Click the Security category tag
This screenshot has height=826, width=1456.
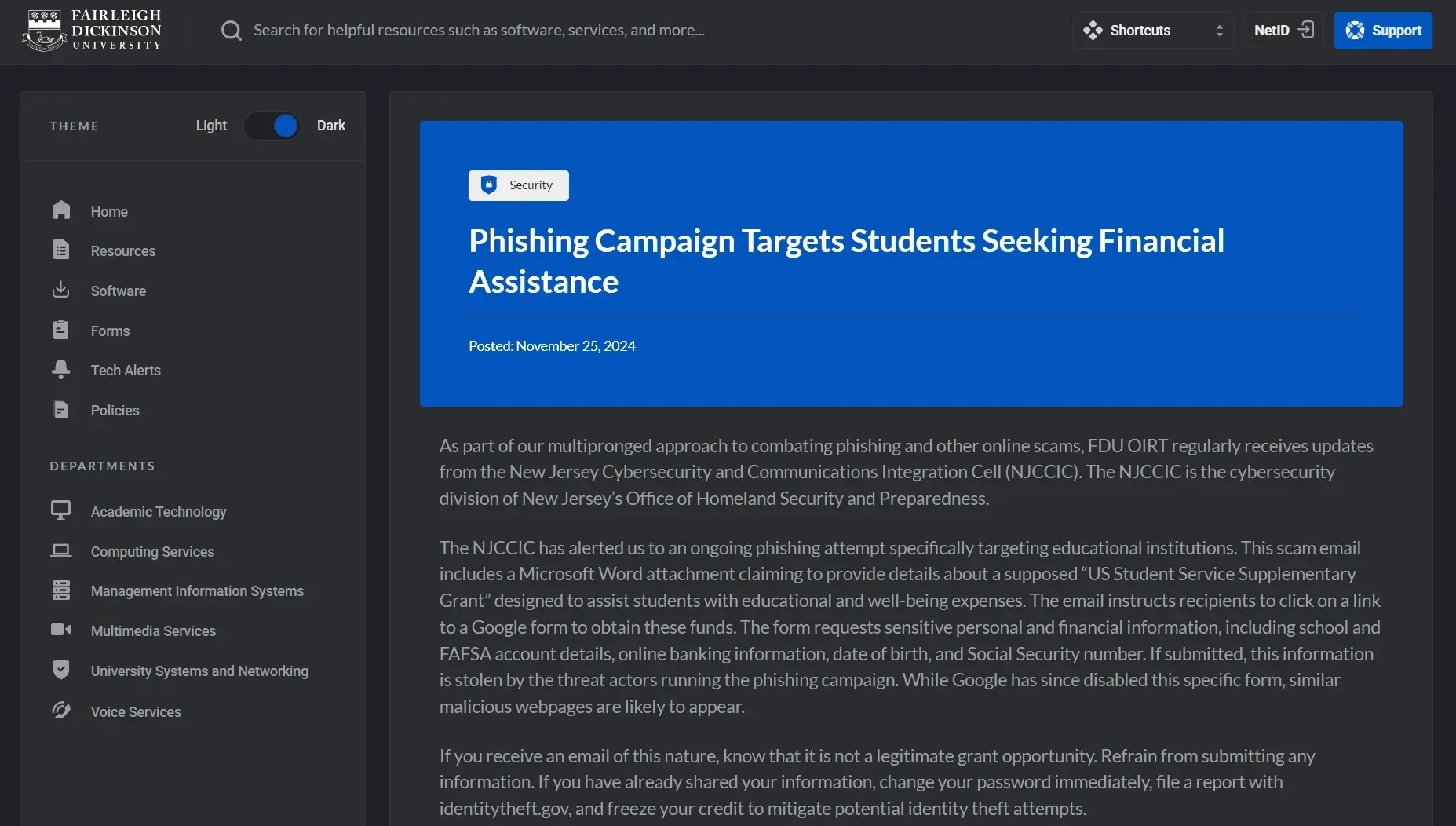(519, 185)
